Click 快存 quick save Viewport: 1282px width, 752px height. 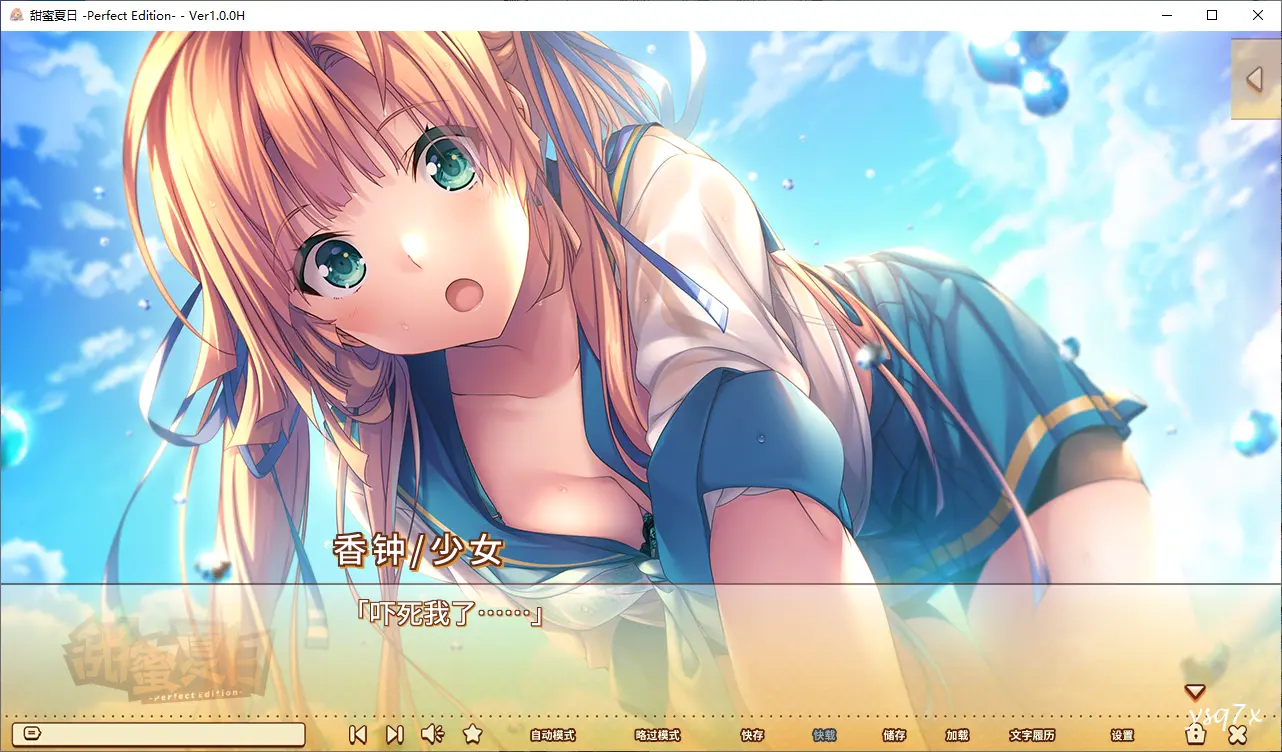pos(752,735)
